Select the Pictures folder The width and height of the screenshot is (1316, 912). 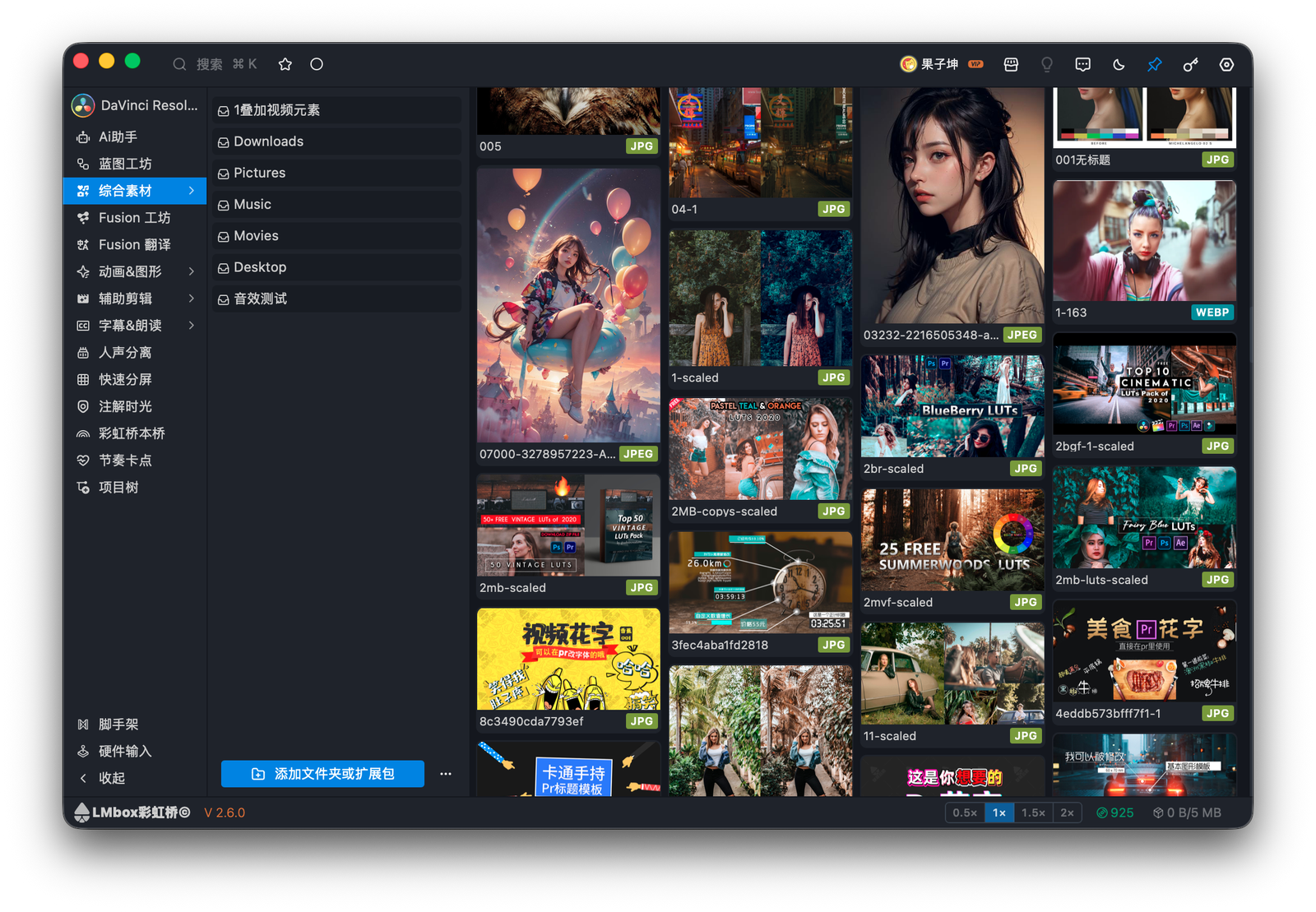(337, 173)
